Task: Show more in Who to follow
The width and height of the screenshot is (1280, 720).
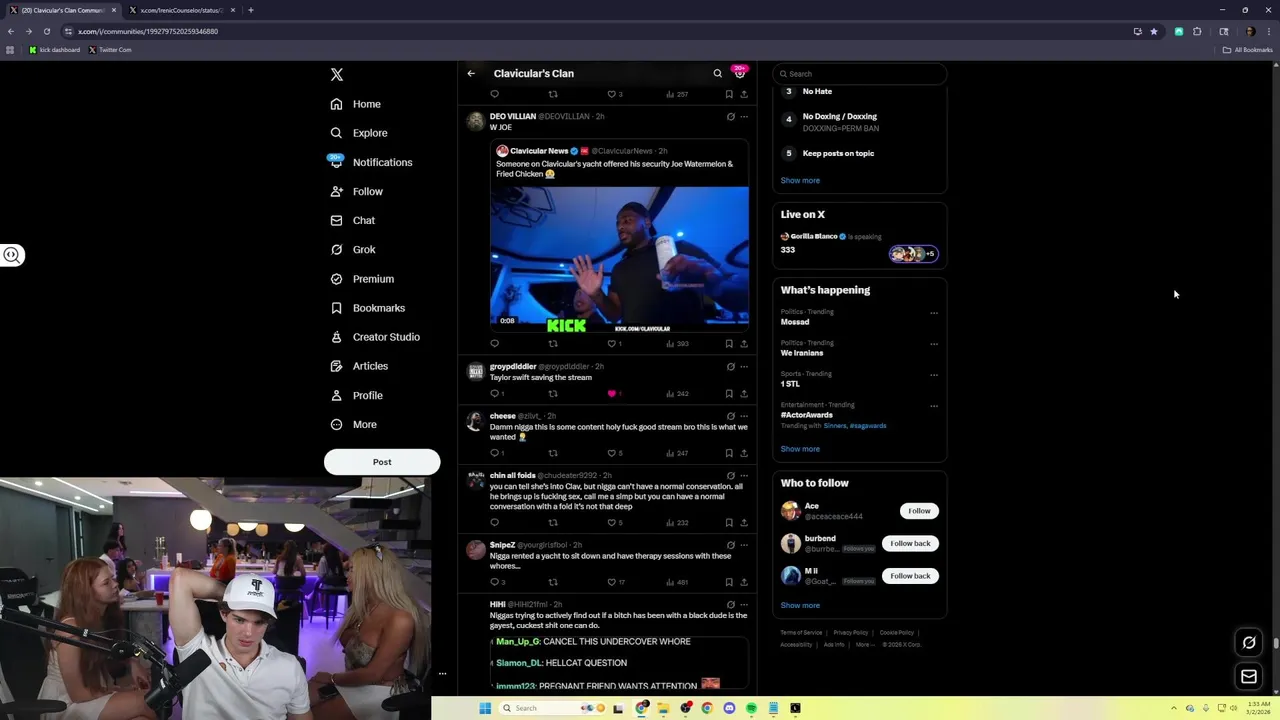Action: coord(800,605)
